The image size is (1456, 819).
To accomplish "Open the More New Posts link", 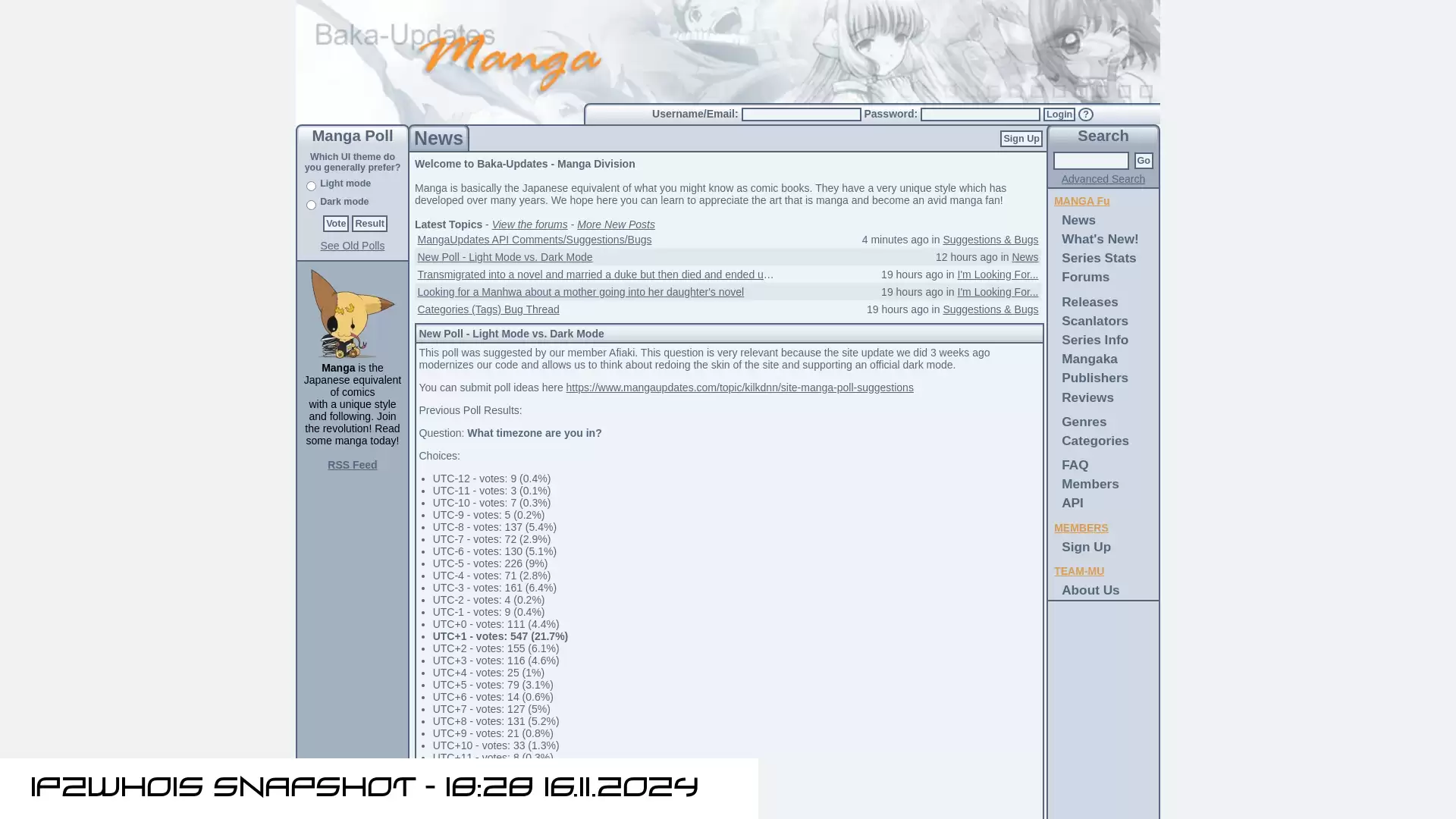I will tap(616, 224).
